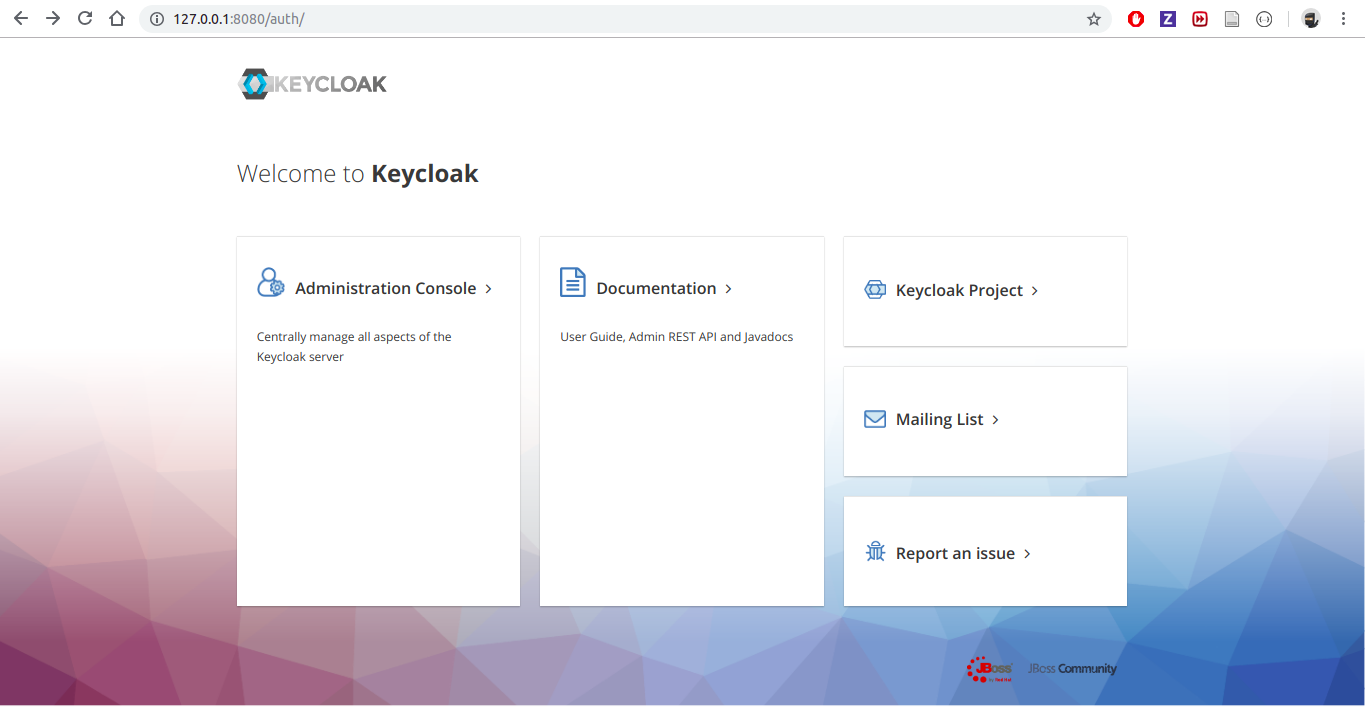The image size is (1365, 707).
Task: Open the circular braces extension icon
Action: [1264, 19]
